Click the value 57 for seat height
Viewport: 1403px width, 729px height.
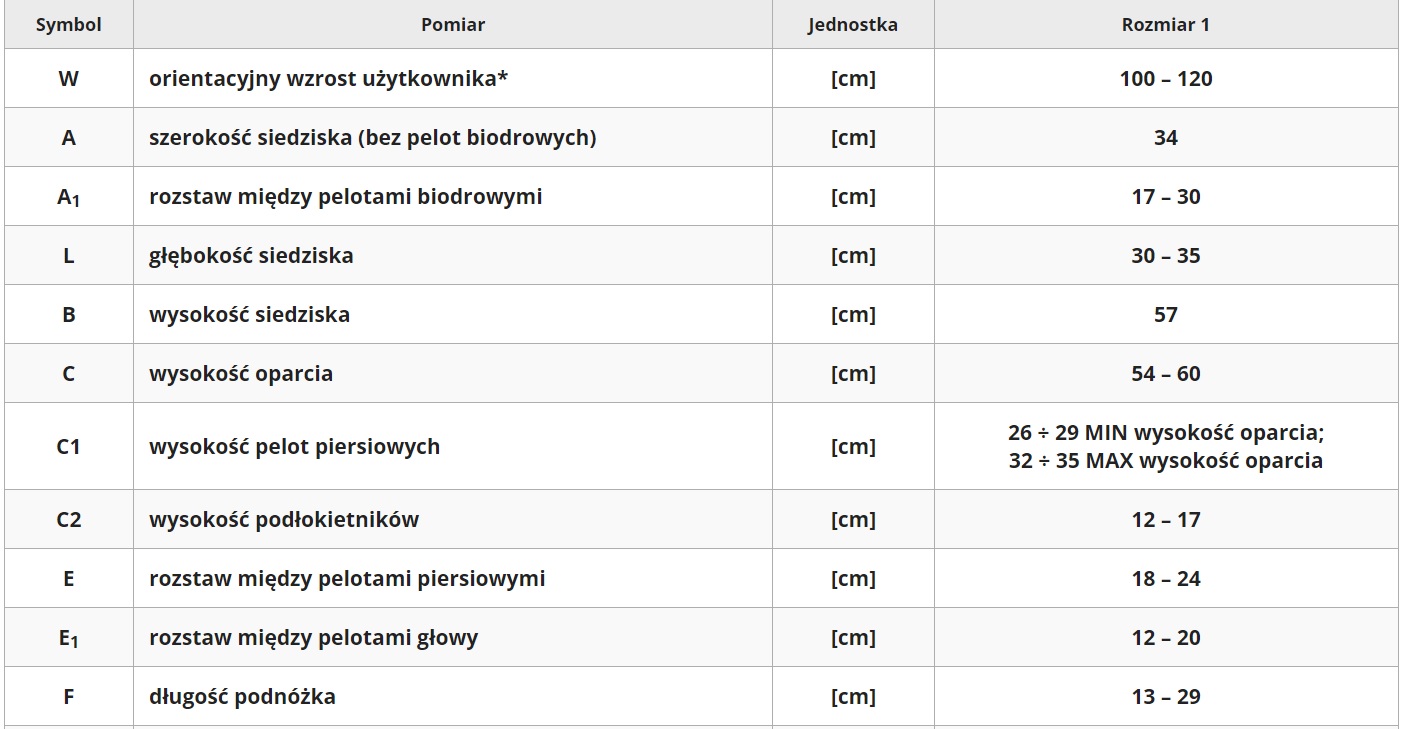(1165, 315)
